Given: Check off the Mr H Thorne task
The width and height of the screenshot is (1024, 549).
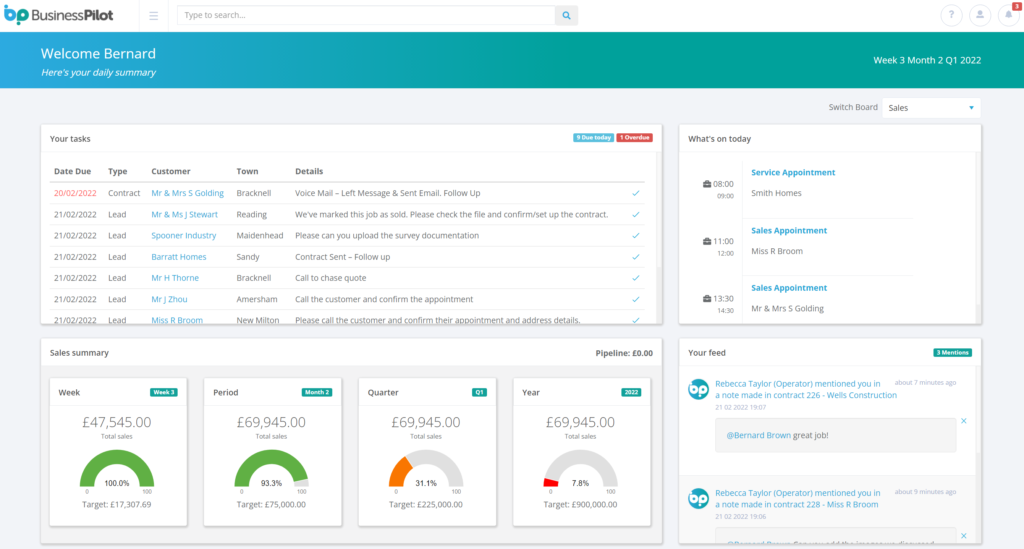Looking at the screenshot, I should [636, 278].
